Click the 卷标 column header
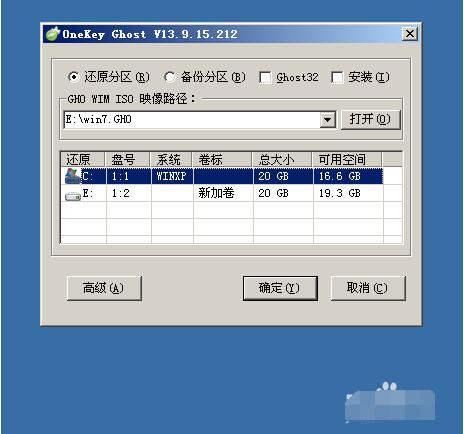This screenshot has width=464, height=434. [222, 159]
